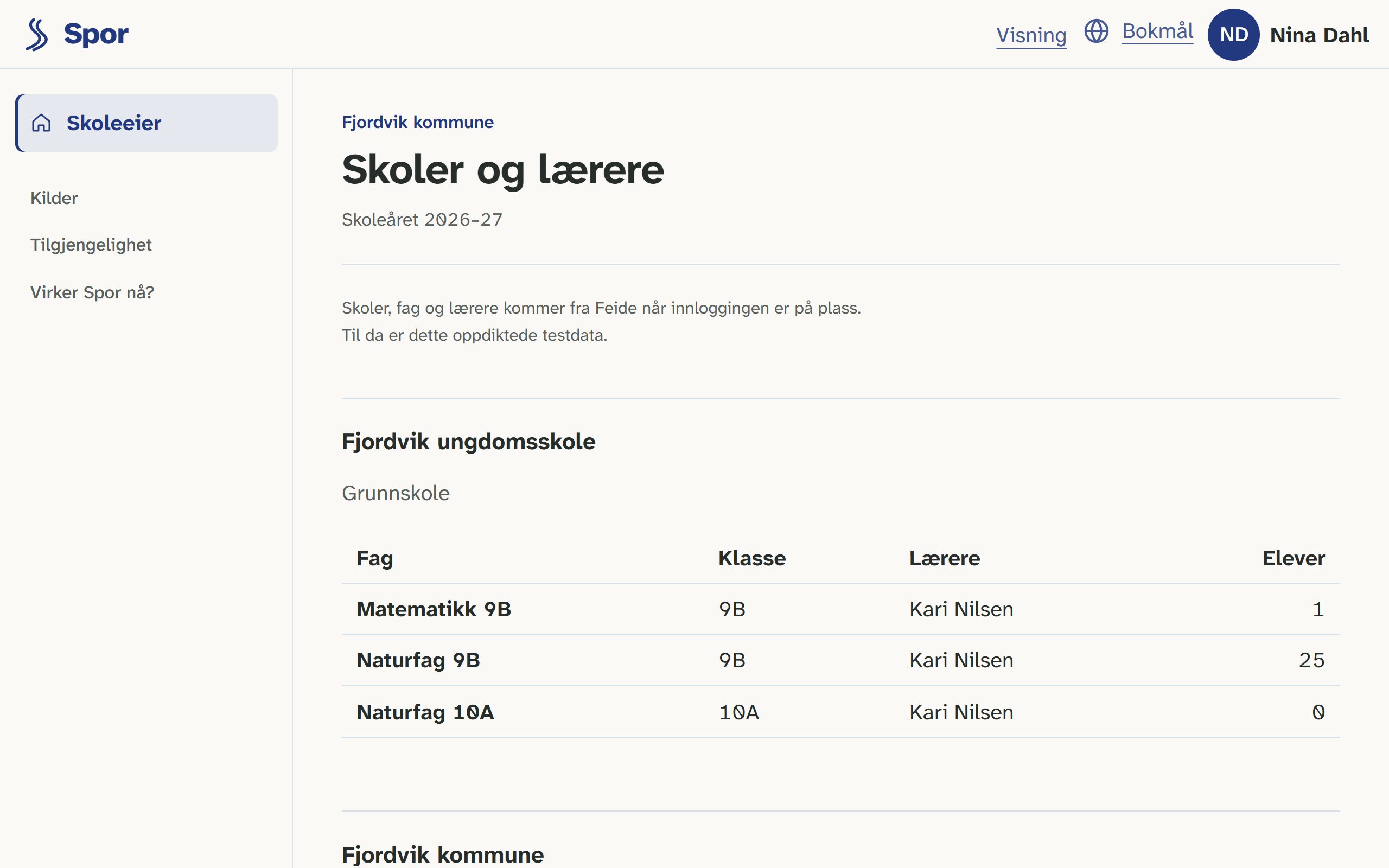Click Fjordvik kommune breadcrumb label
This screenshot has width=1389, height=868.
coord(418,122)
